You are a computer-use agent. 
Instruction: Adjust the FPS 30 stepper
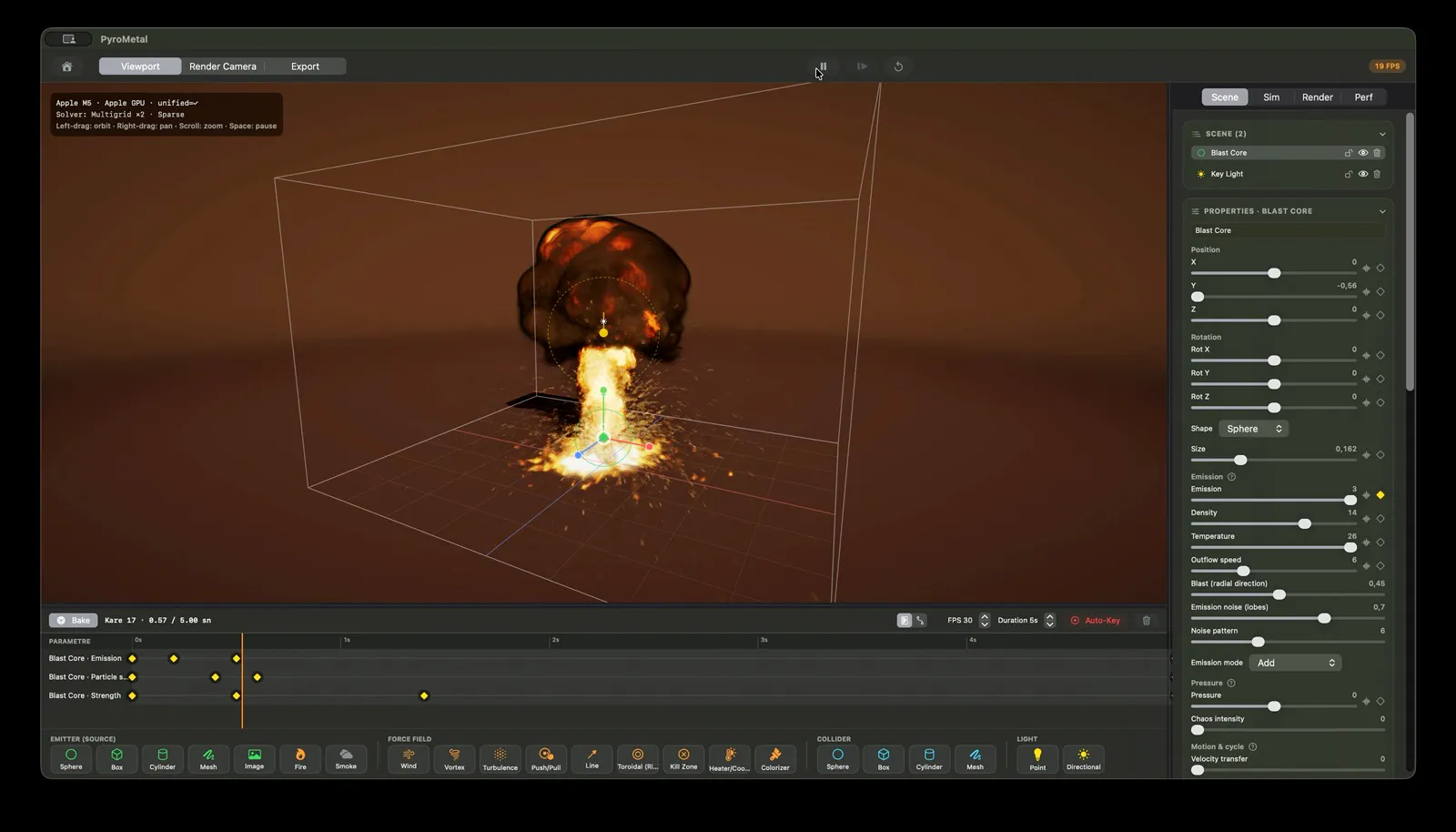985,621
